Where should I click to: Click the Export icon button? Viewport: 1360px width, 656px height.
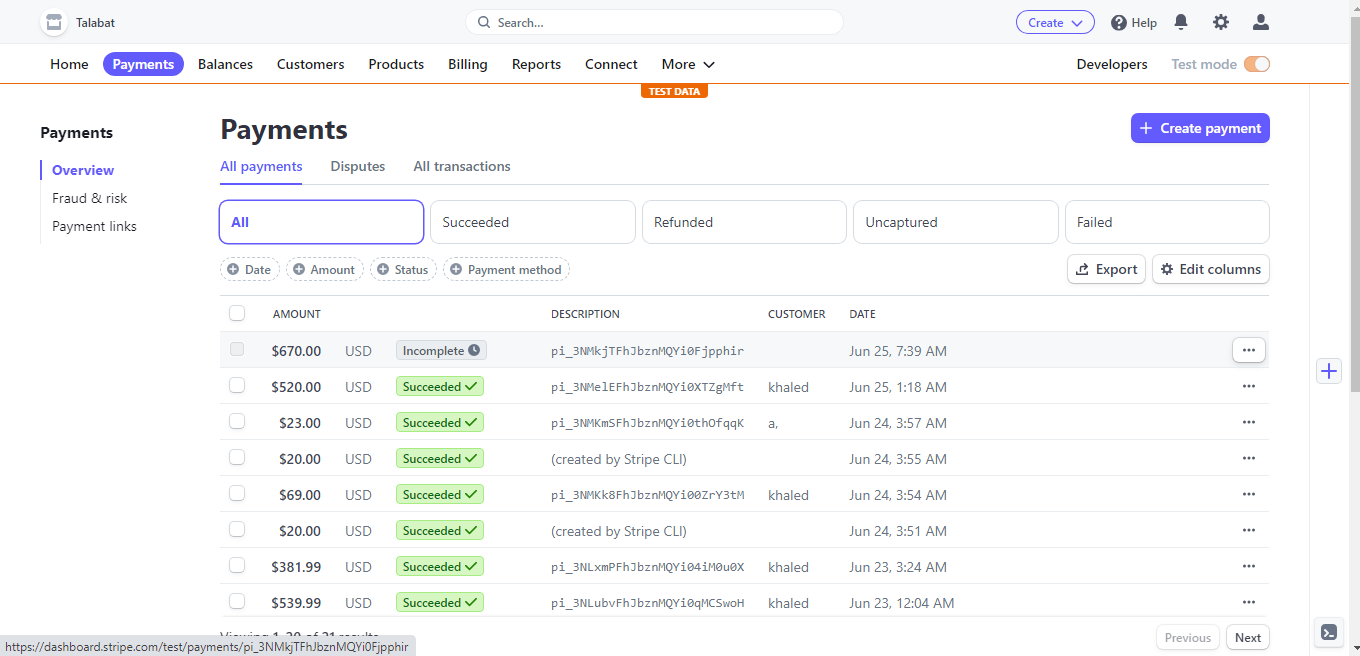tap(1084, 269)
